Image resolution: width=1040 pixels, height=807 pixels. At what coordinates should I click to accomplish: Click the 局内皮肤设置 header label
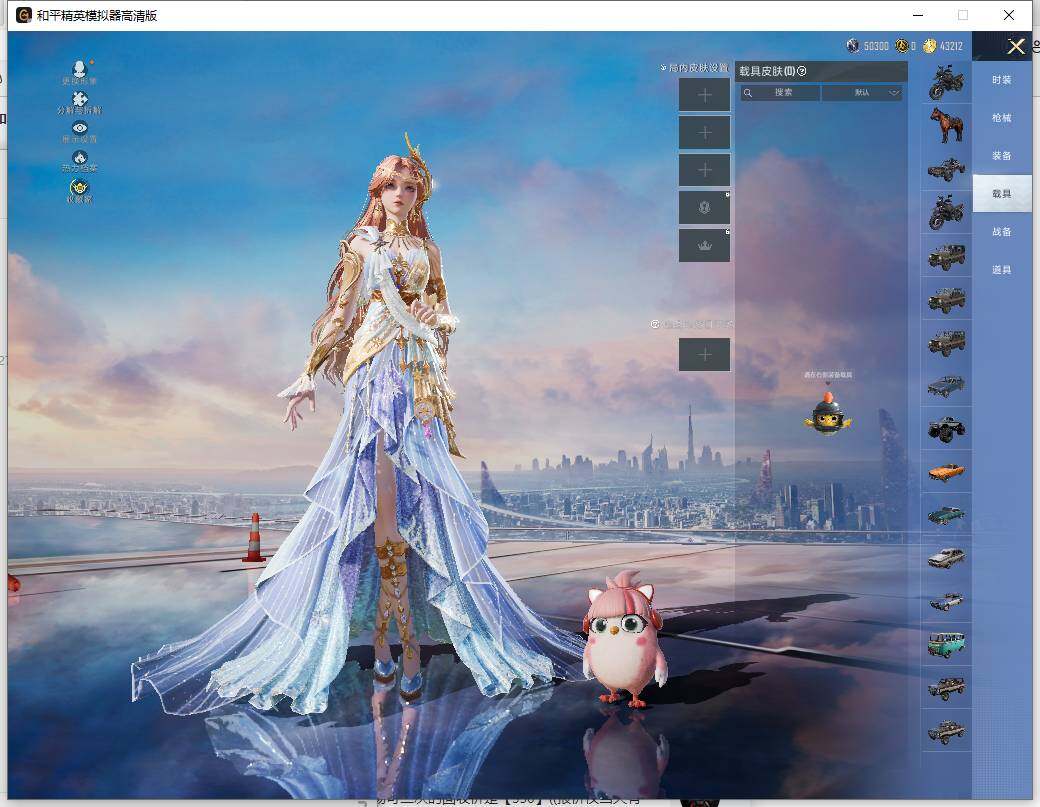pos(698,68)
